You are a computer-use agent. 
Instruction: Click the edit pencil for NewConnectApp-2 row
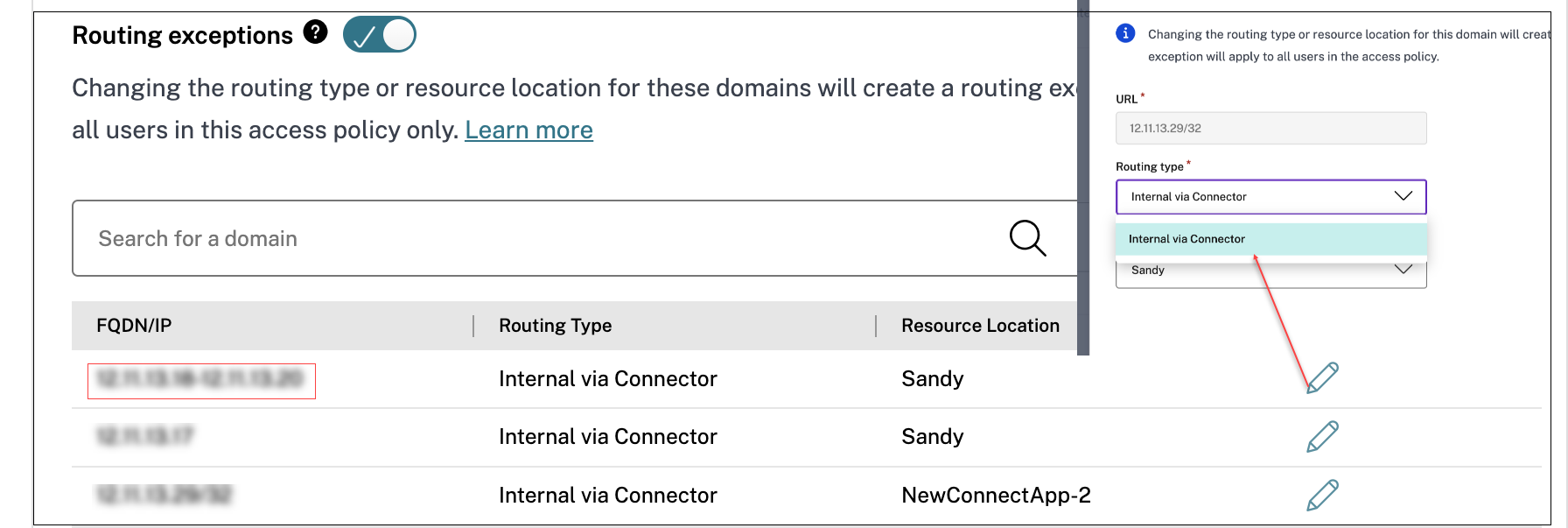pyautogui.click(x=1322, y=495)
